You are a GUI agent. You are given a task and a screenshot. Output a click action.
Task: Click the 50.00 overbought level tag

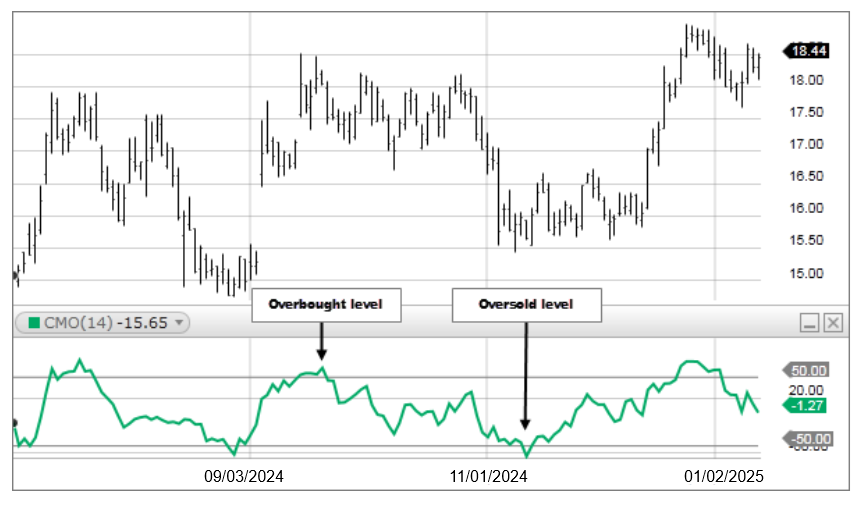click(x=807, y=370)
